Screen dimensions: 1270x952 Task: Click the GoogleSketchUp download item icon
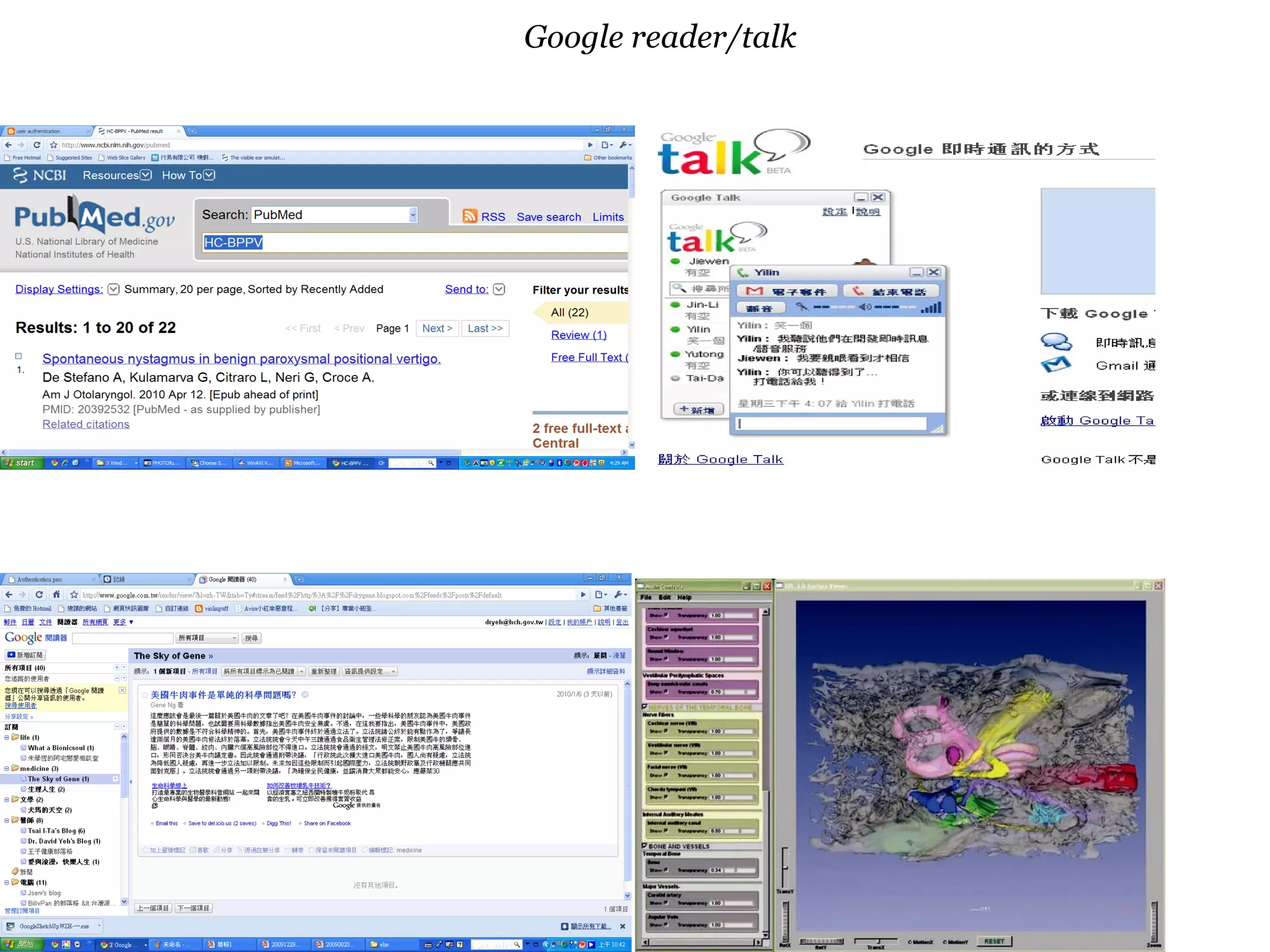pos(11,926)
